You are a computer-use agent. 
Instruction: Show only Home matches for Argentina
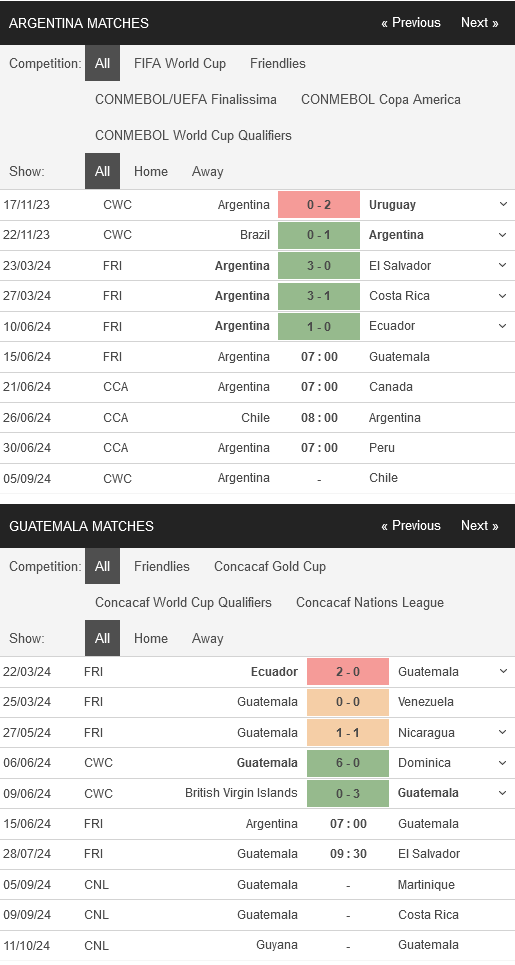click(x=151, y=171)
